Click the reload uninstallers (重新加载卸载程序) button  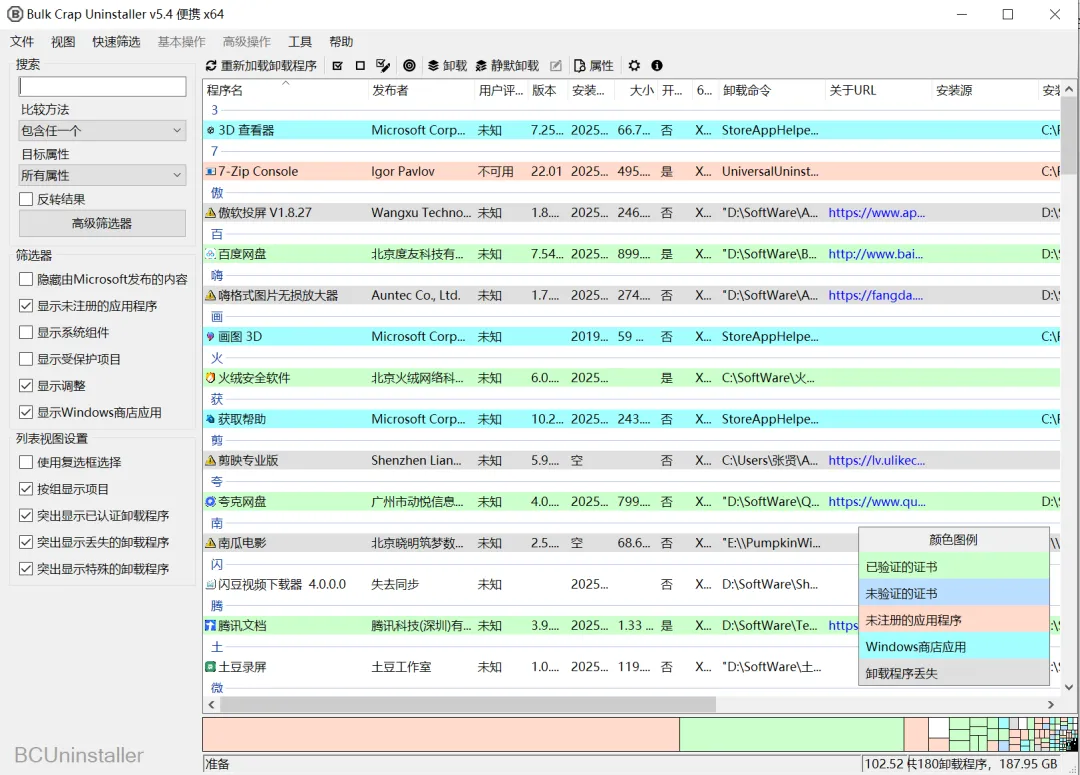(x=261, y=65)
